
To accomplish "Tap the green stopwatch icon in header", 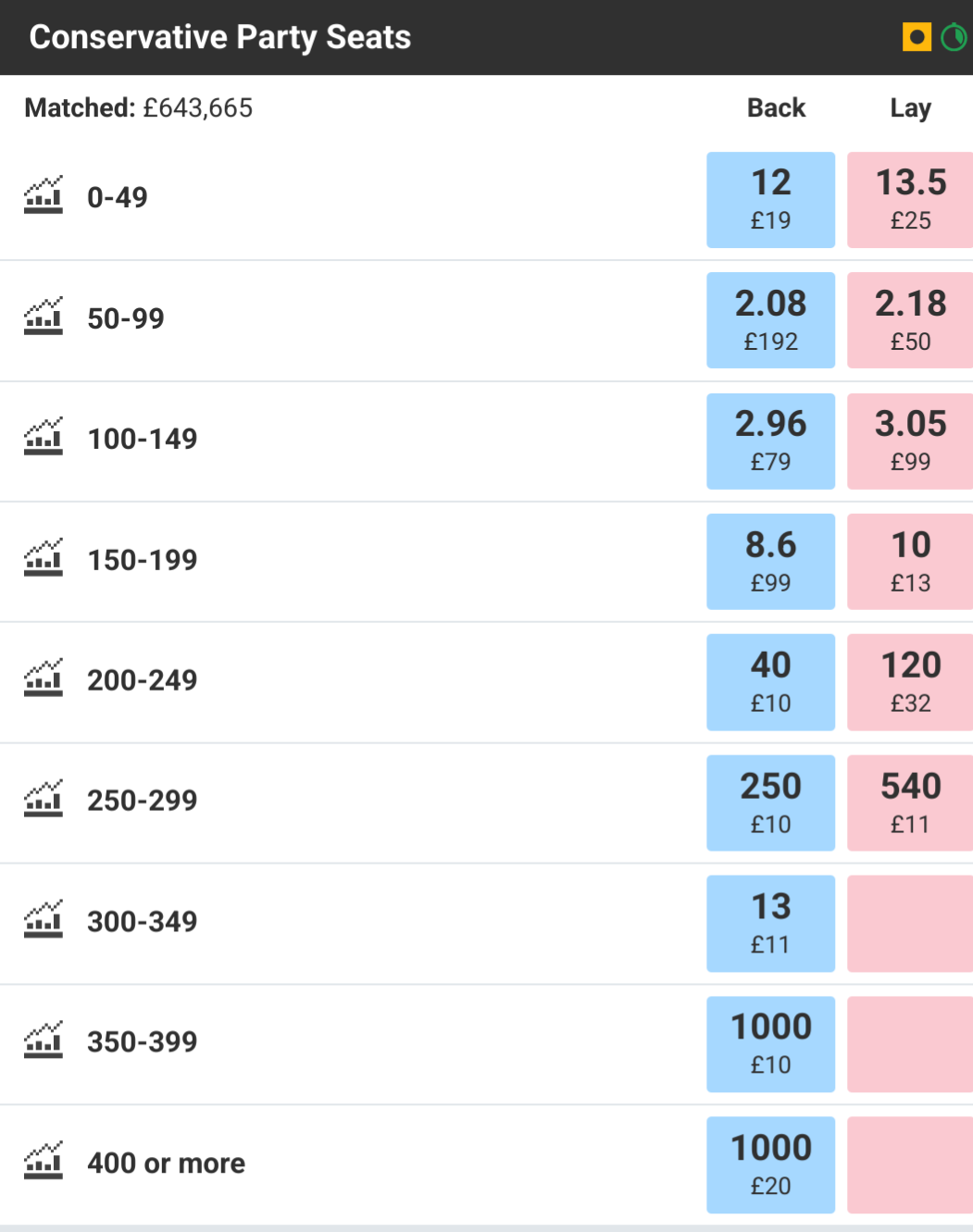I will click(954, 37).
